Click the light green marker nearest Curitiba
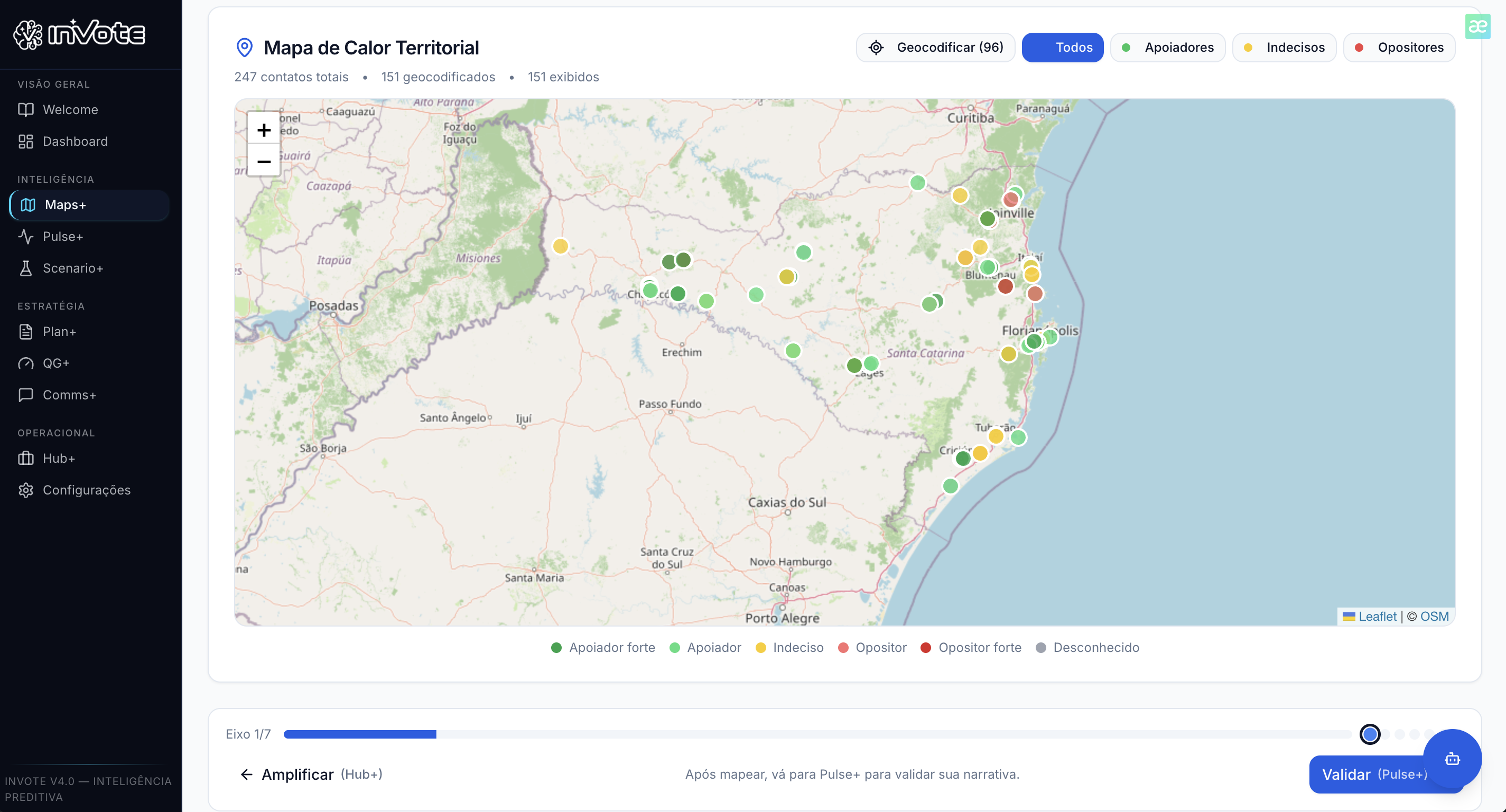The height and width of the screenshot is (812, 1506). click(x=917, y=183)
